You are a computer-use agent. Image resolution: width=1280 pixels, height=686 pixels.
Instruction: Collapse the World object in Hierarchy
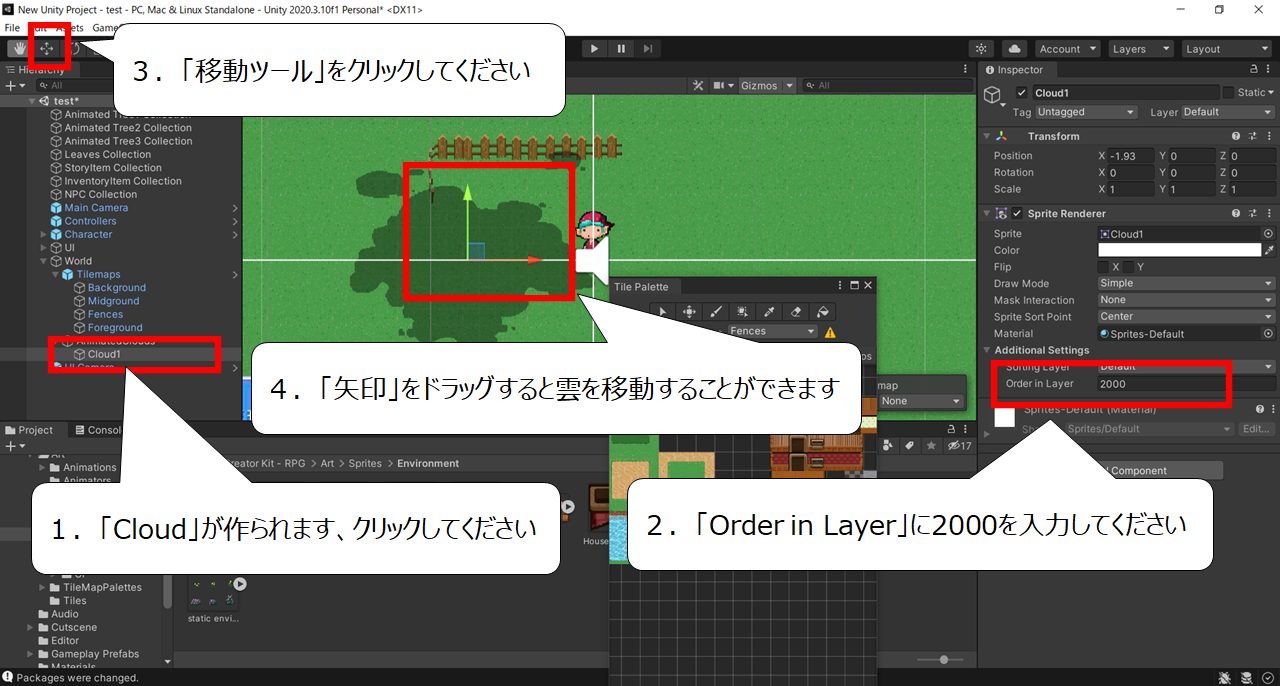click(x=43, y=261)
